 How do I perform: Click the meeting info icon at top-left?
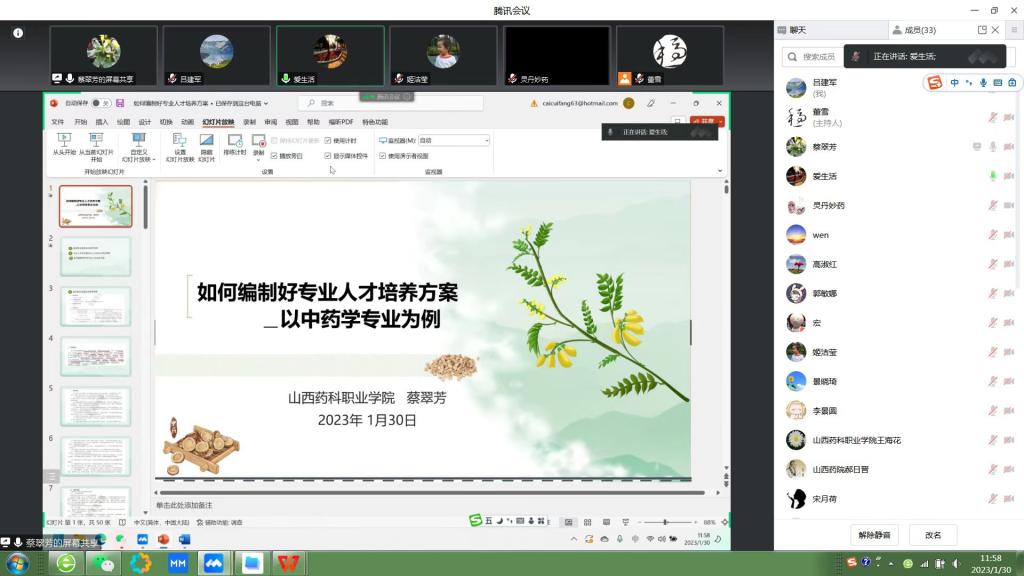pyautogui.click(x=18, y=33)
